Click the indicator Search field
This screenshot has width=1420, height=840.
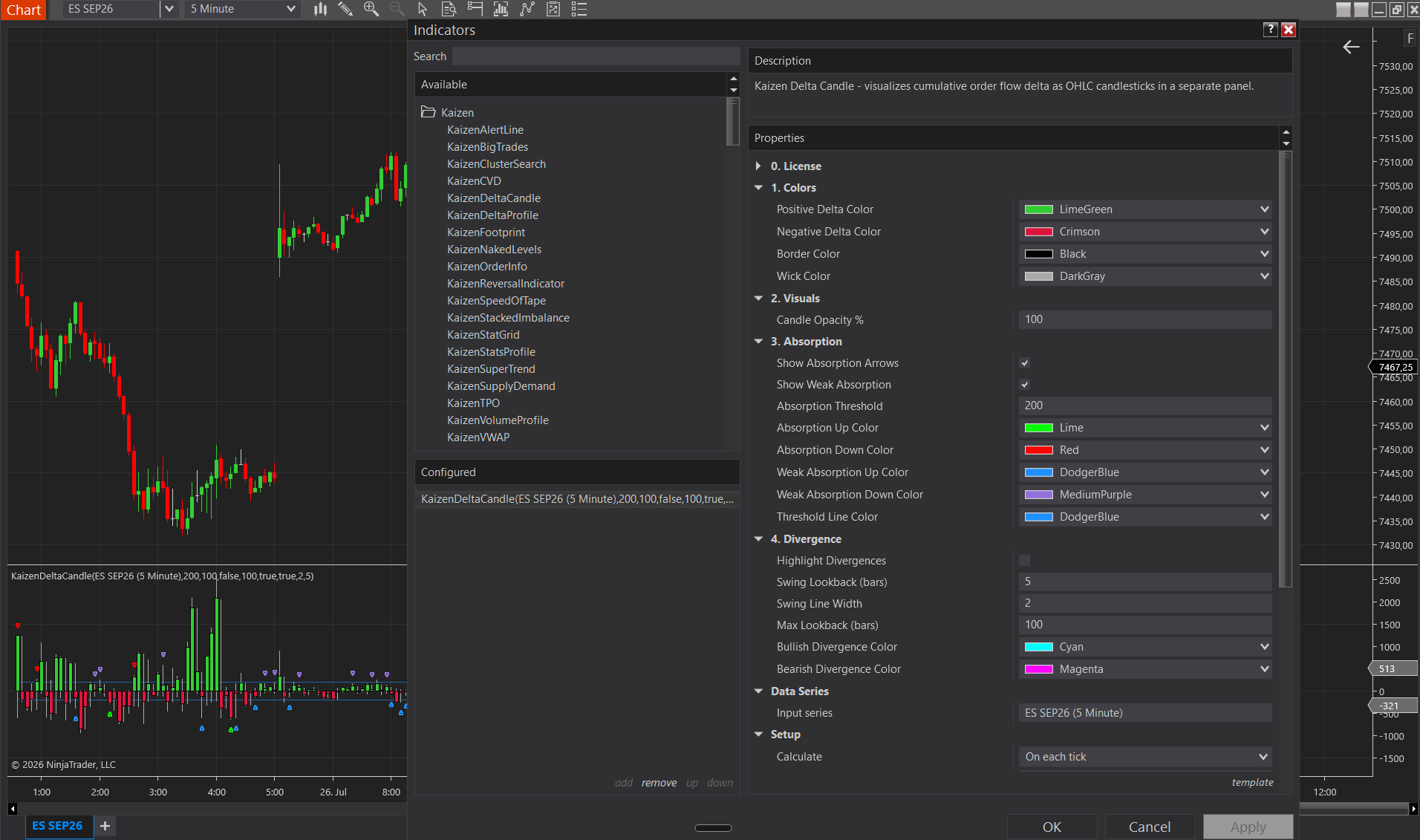click(x=596, y=56)
